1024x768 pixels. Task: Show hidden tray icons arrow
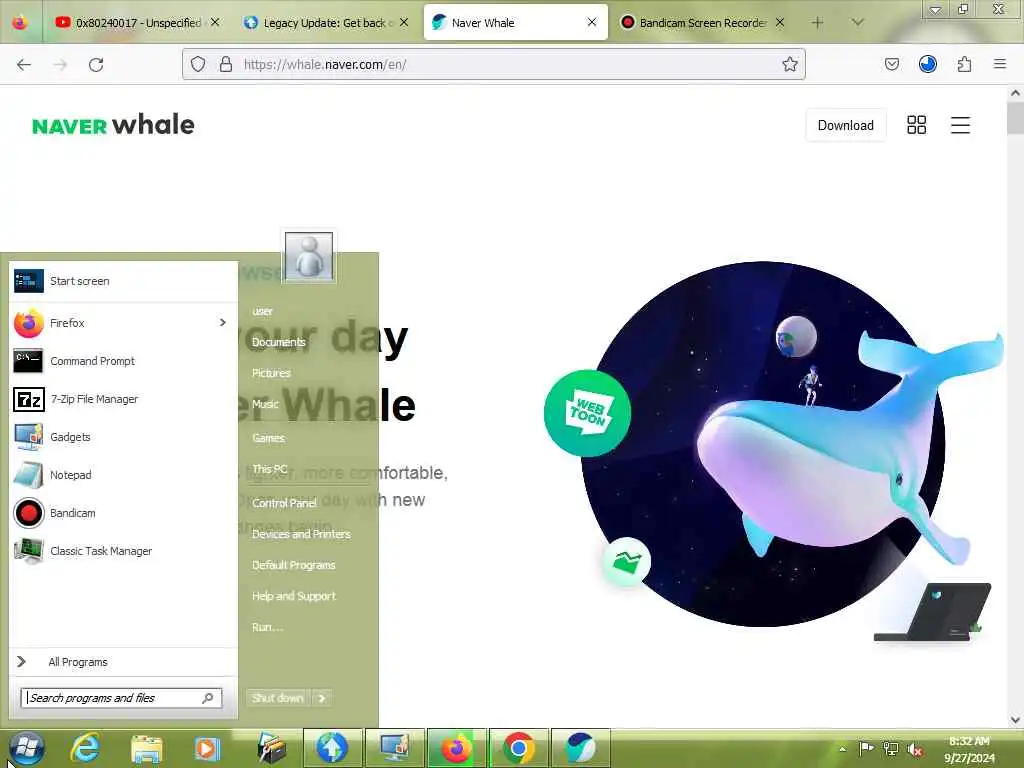click(842, 749)
